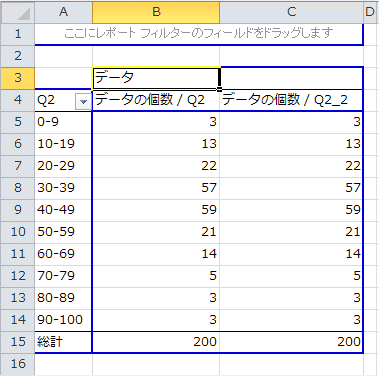Select value 57 in column B
This screenshot has width=379, height=376.
point(156,188)
